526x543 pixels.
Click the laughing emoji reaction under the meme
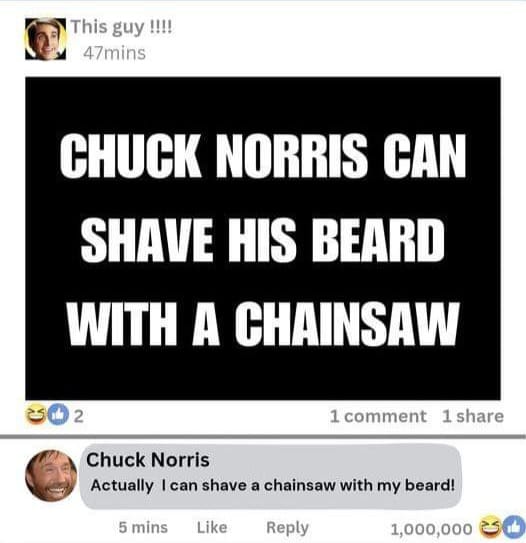click(32, 416)
